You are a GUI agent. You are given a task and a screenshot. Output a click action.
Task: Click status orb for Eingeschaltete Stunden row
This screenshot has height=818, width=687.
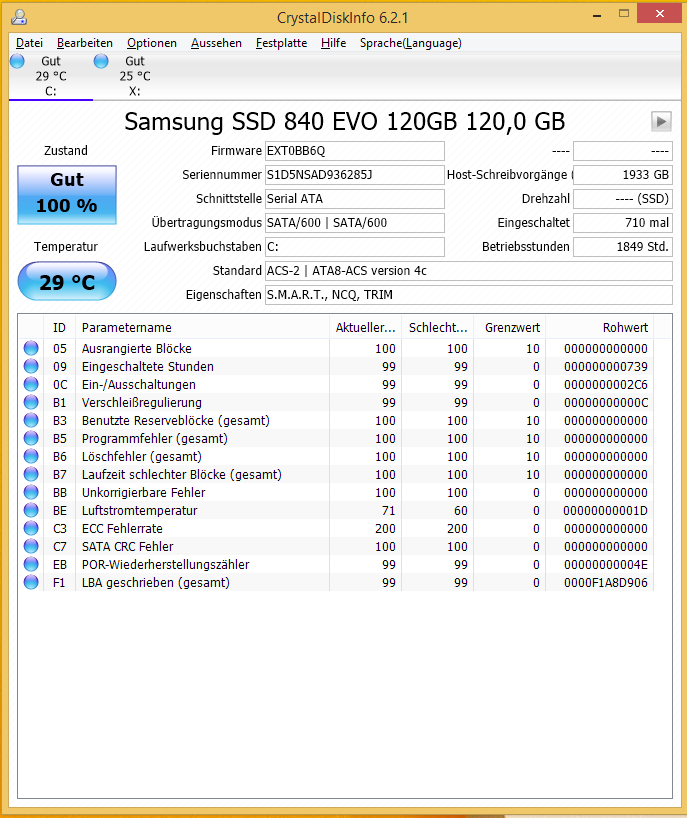[31, 366]
